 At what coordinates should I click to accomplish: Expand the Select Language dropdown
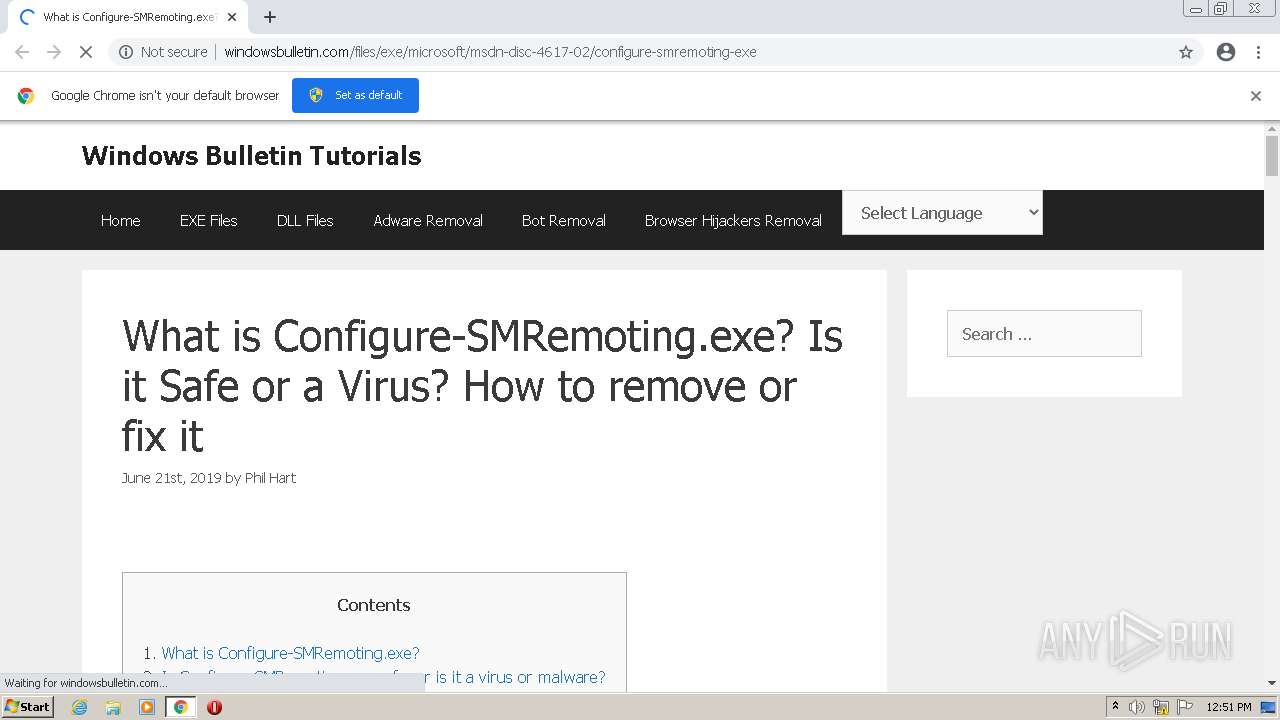pos(942,213)
